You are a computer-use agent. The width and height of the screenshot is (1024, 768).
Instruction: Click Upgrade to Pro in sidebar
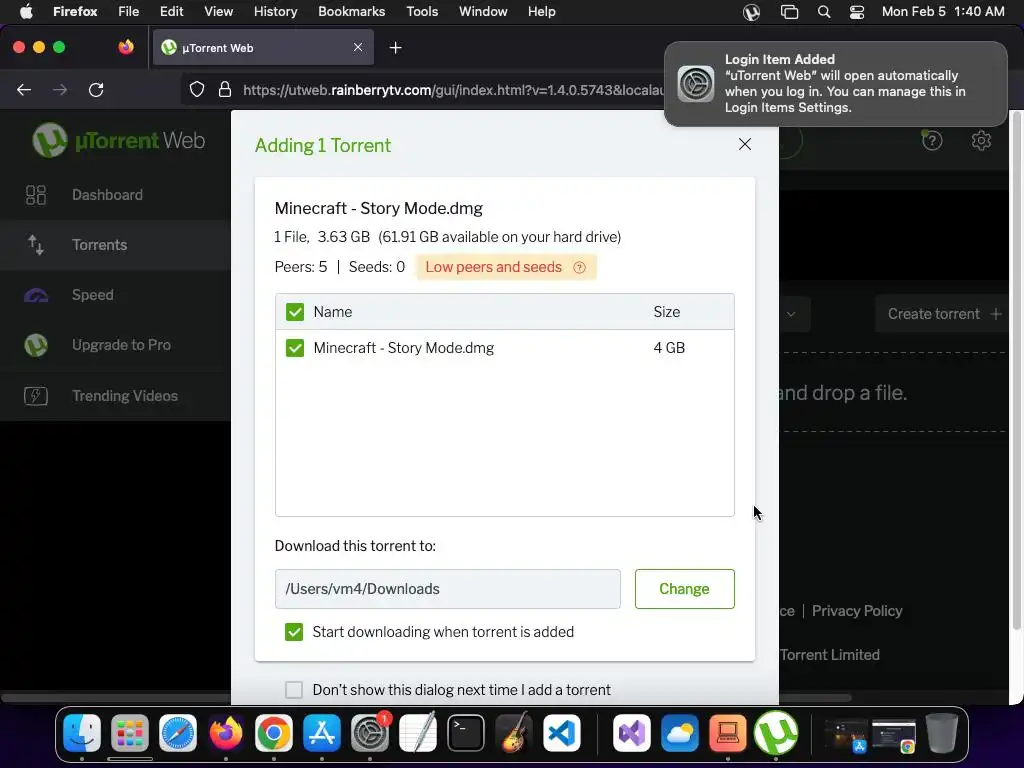point(115,345)
